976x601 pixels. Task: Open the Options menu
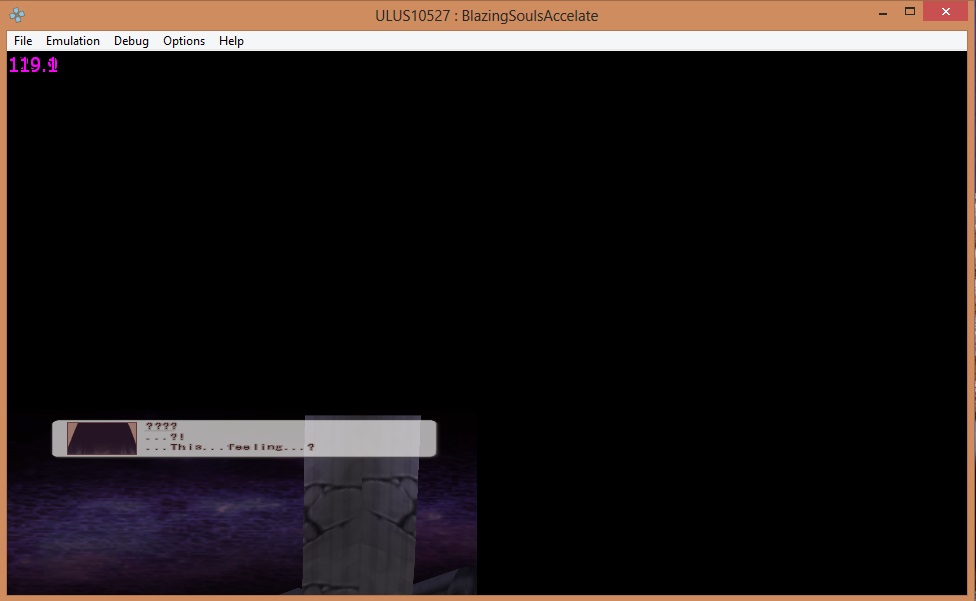(x=184, y=41)
